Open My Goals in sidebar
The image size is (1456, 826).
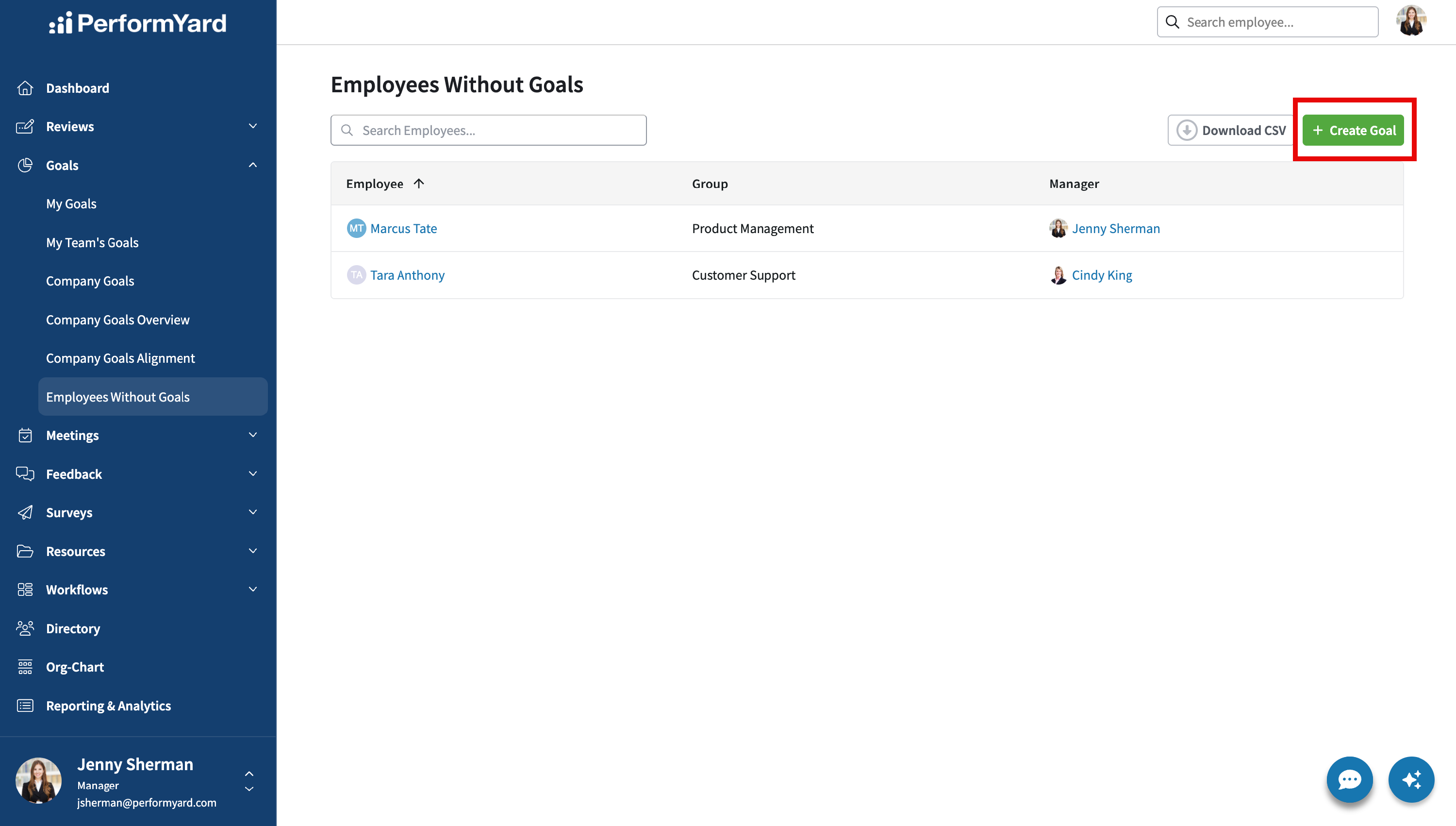point(71,203)
